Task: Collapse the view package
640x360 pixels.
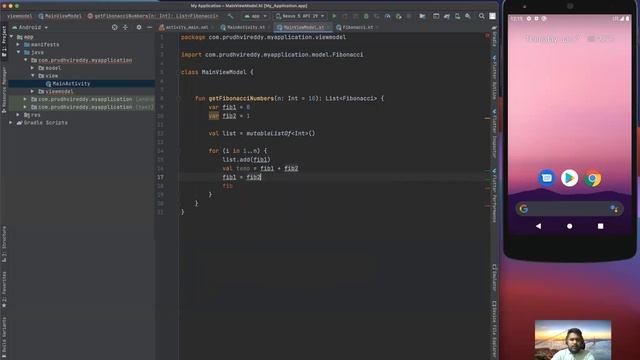Action: click(x=33, y=76)
